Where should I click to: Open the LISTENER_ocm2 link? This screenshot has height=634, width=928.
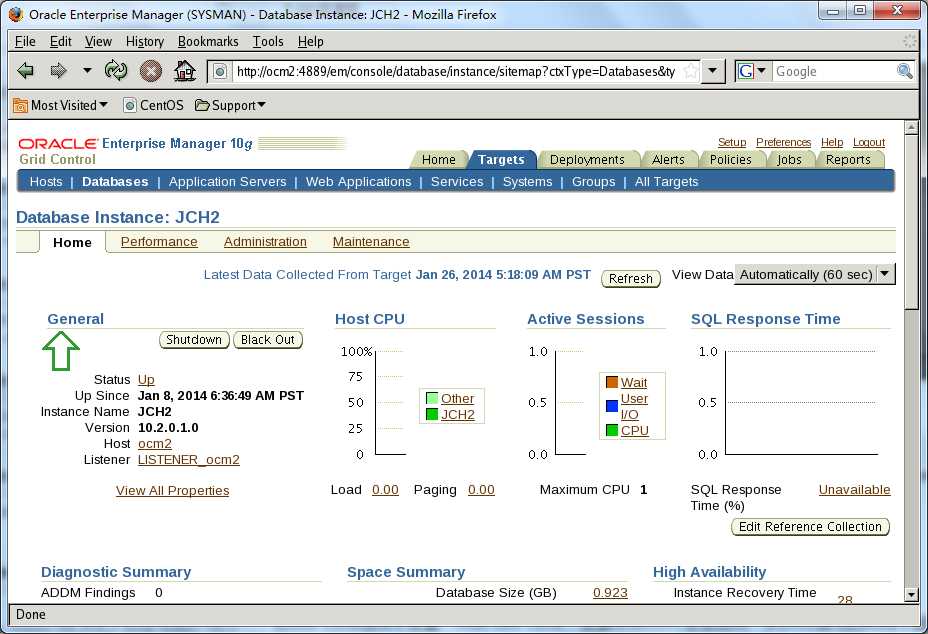(x=189, y=459)
